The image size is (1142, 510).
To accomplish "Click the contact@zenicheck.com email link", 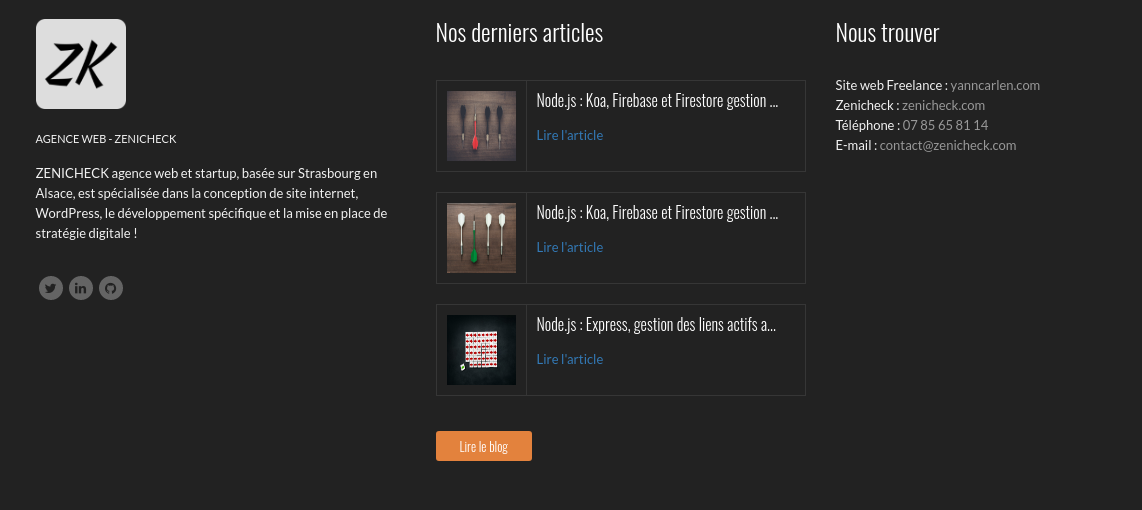I will (x=948, y=145).
